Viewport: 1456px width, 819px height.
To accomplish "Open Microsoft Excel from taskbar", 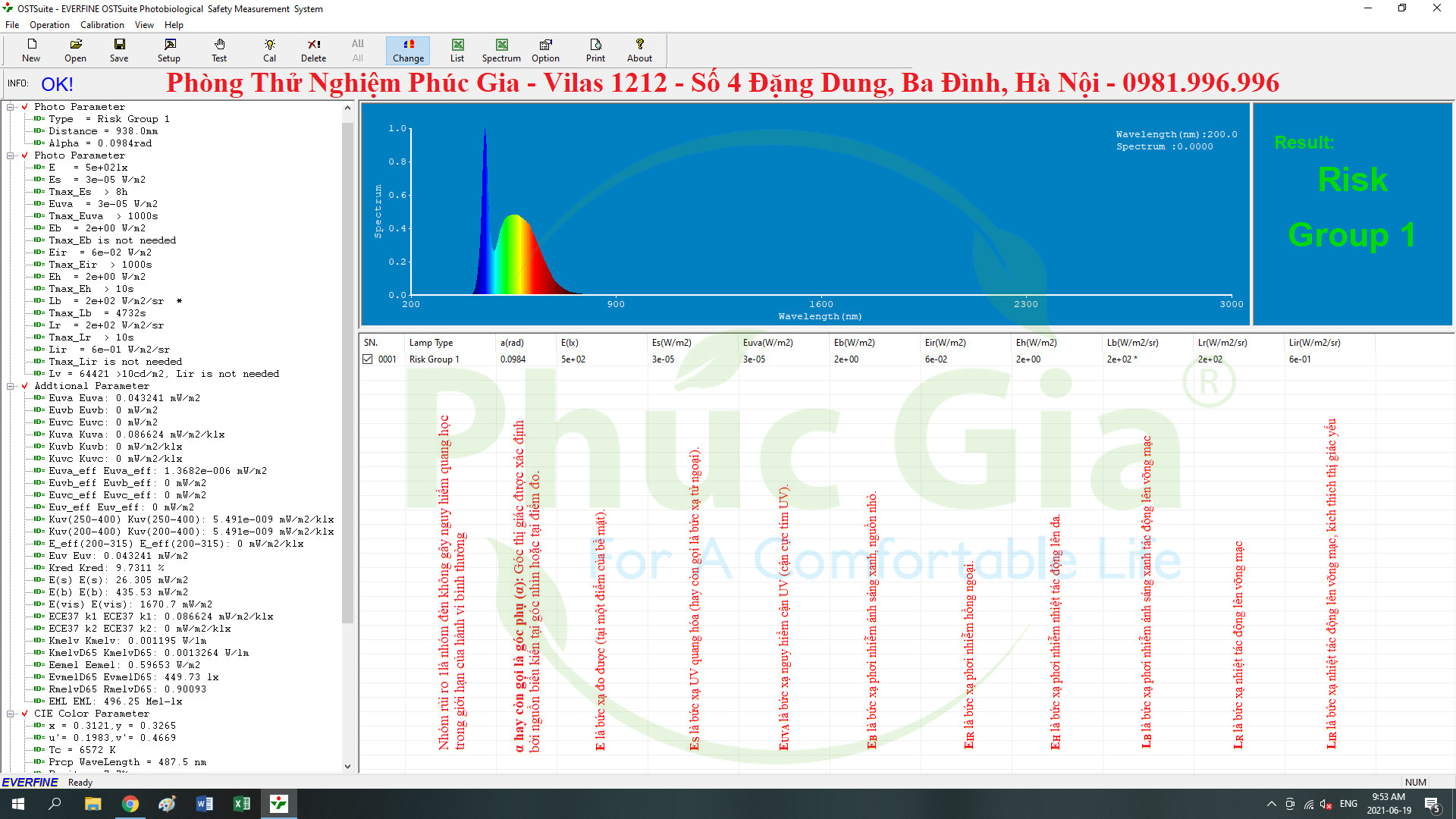I will [242, 804].
